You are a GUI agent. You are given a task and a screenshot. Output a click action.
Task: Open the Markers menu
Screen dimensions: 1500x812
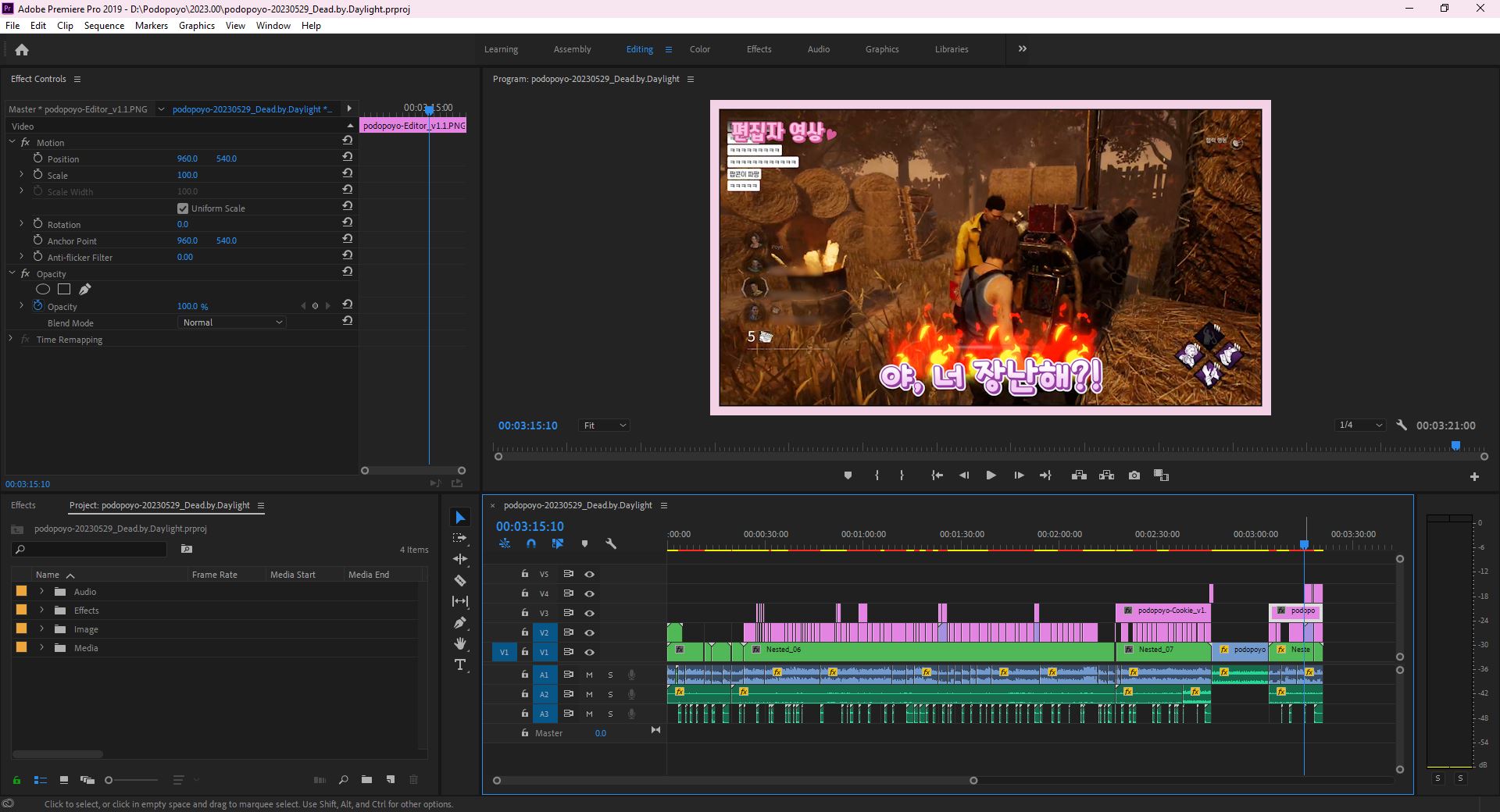tap(151, 25)
